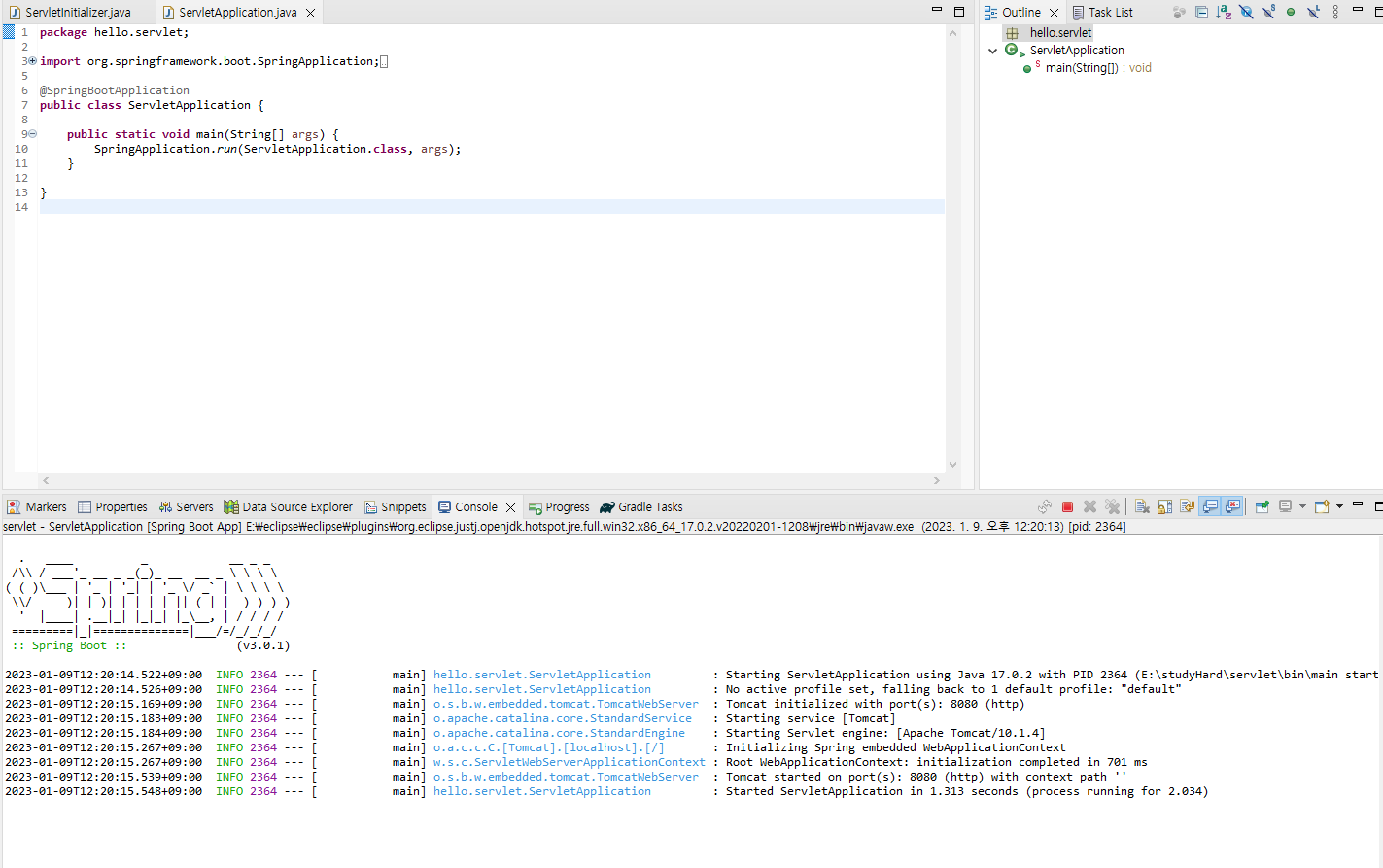
Task: Click Focus on Active Task in Outline
Action: coord(1179,12)
